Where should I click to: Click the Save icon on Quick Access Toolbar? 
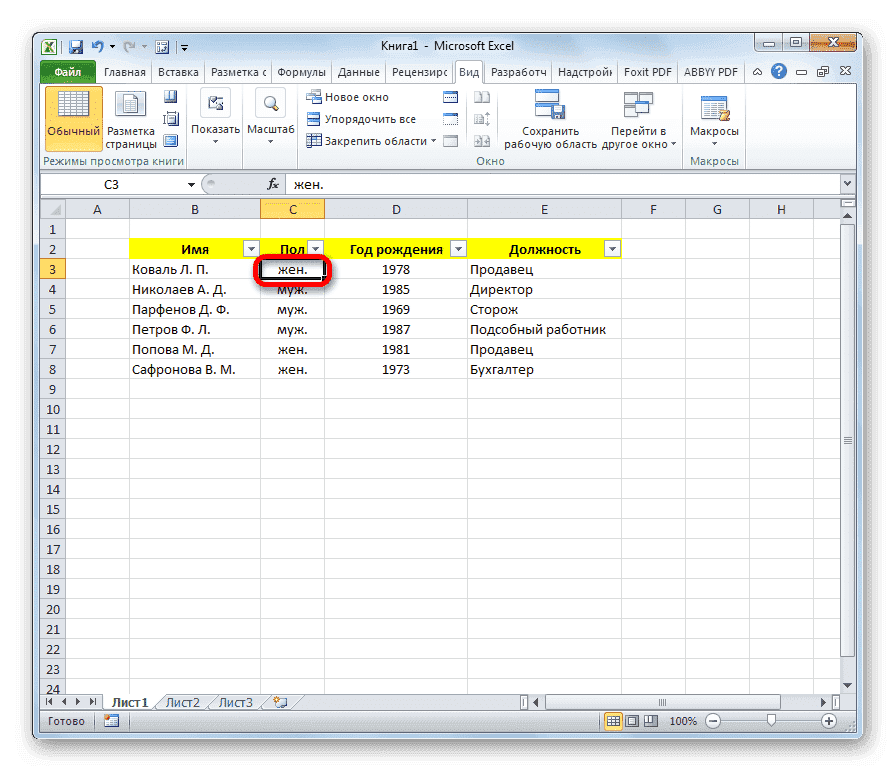[x=76, y=46]
